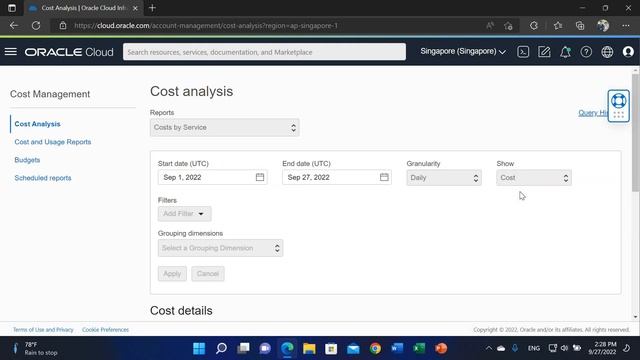This screenshot has width=640, height=360.
Task: Open Scheduled reports in sidebar
Action: 43,178
